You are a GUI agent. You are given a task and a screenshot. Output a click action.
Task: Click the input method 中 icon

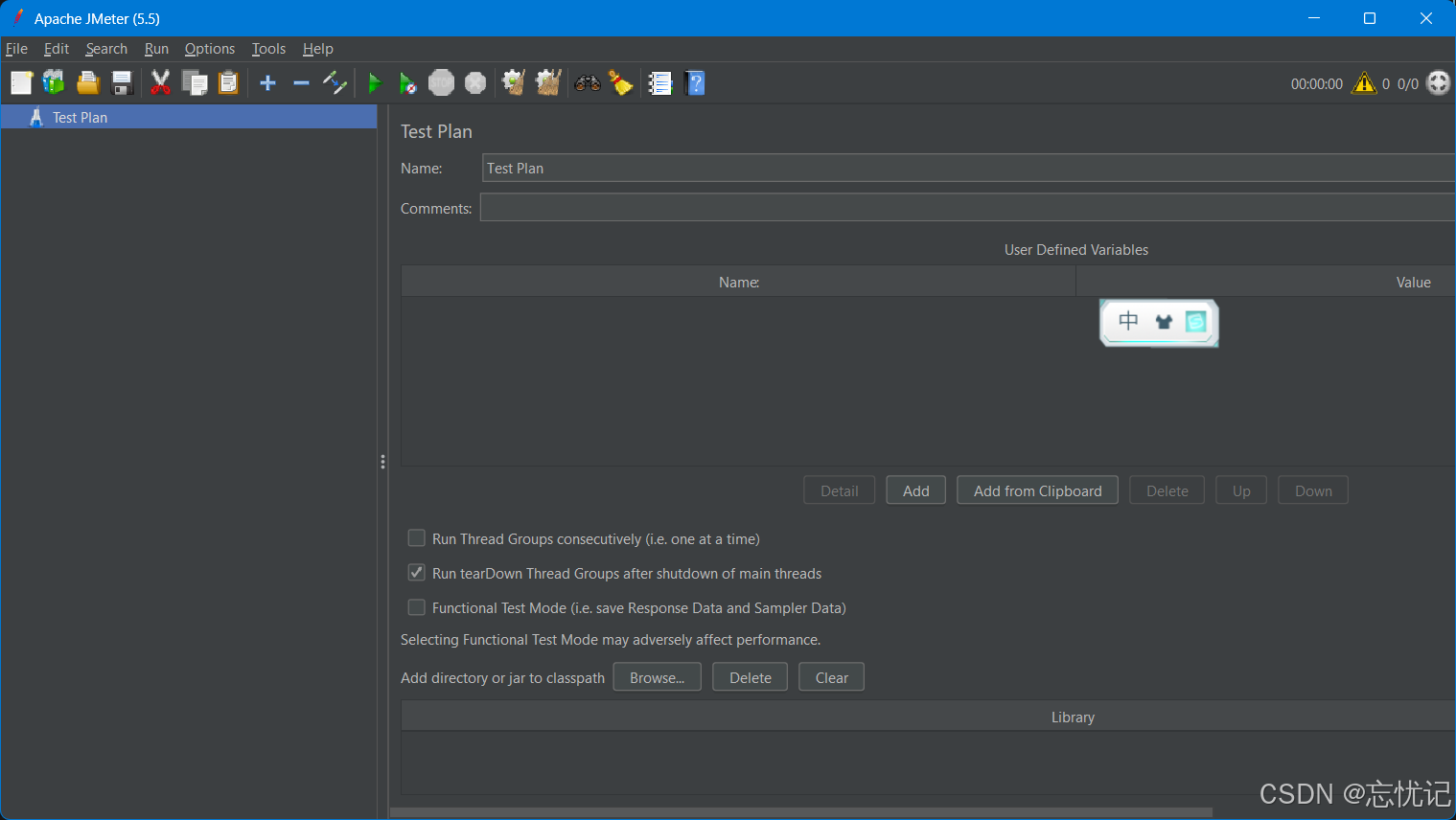(1129, 321)
